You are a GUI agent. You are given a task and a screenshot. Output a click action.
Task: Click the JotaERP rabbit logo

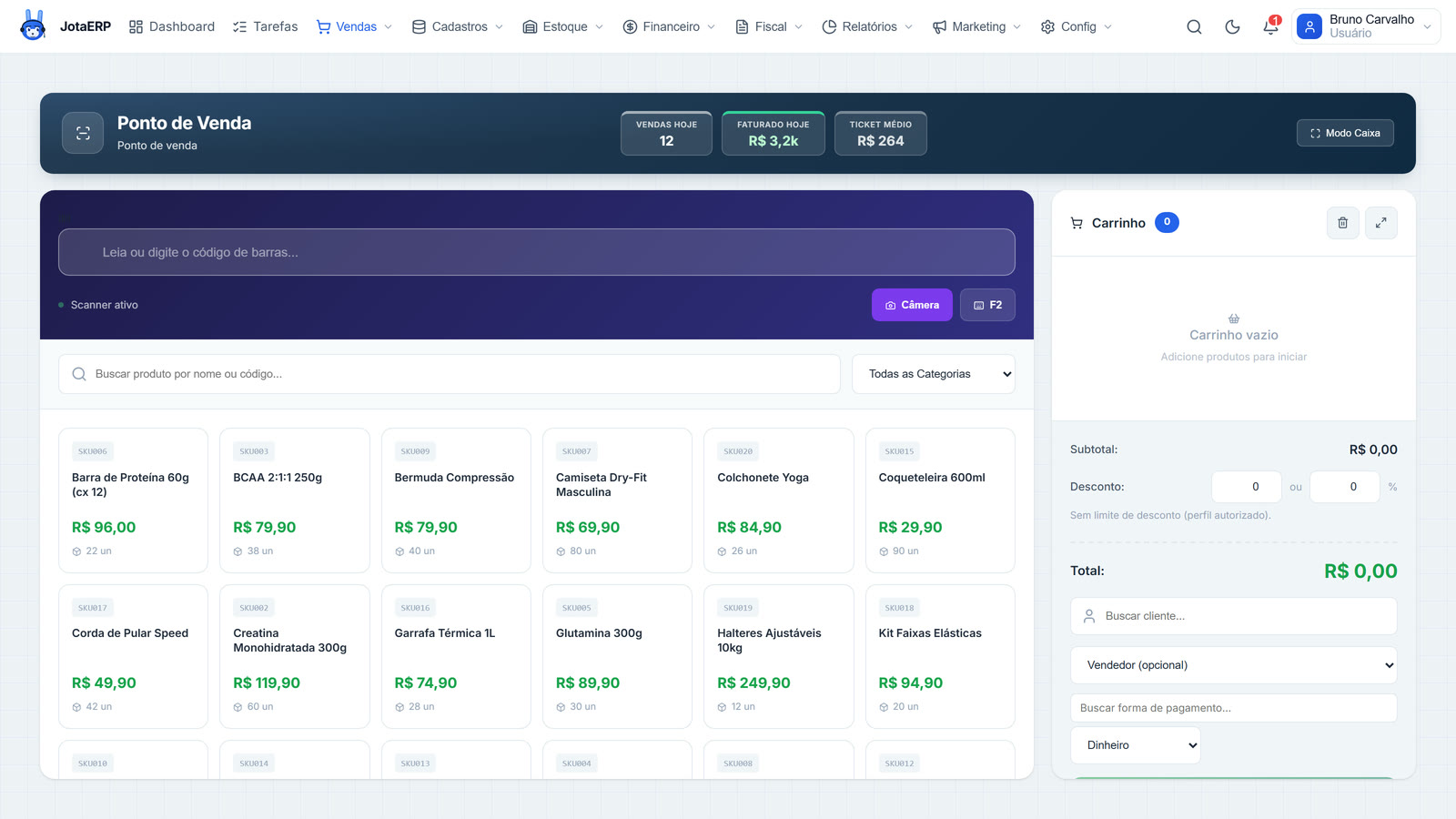pos(33,25)
